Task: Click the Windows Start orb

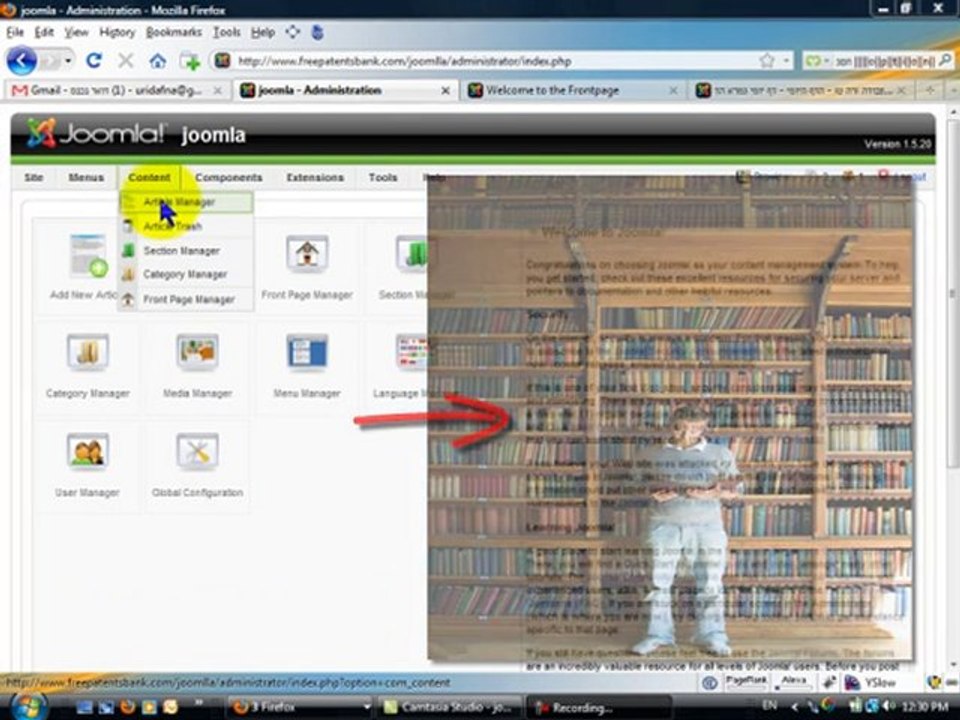Action: [x=27, y=706]
